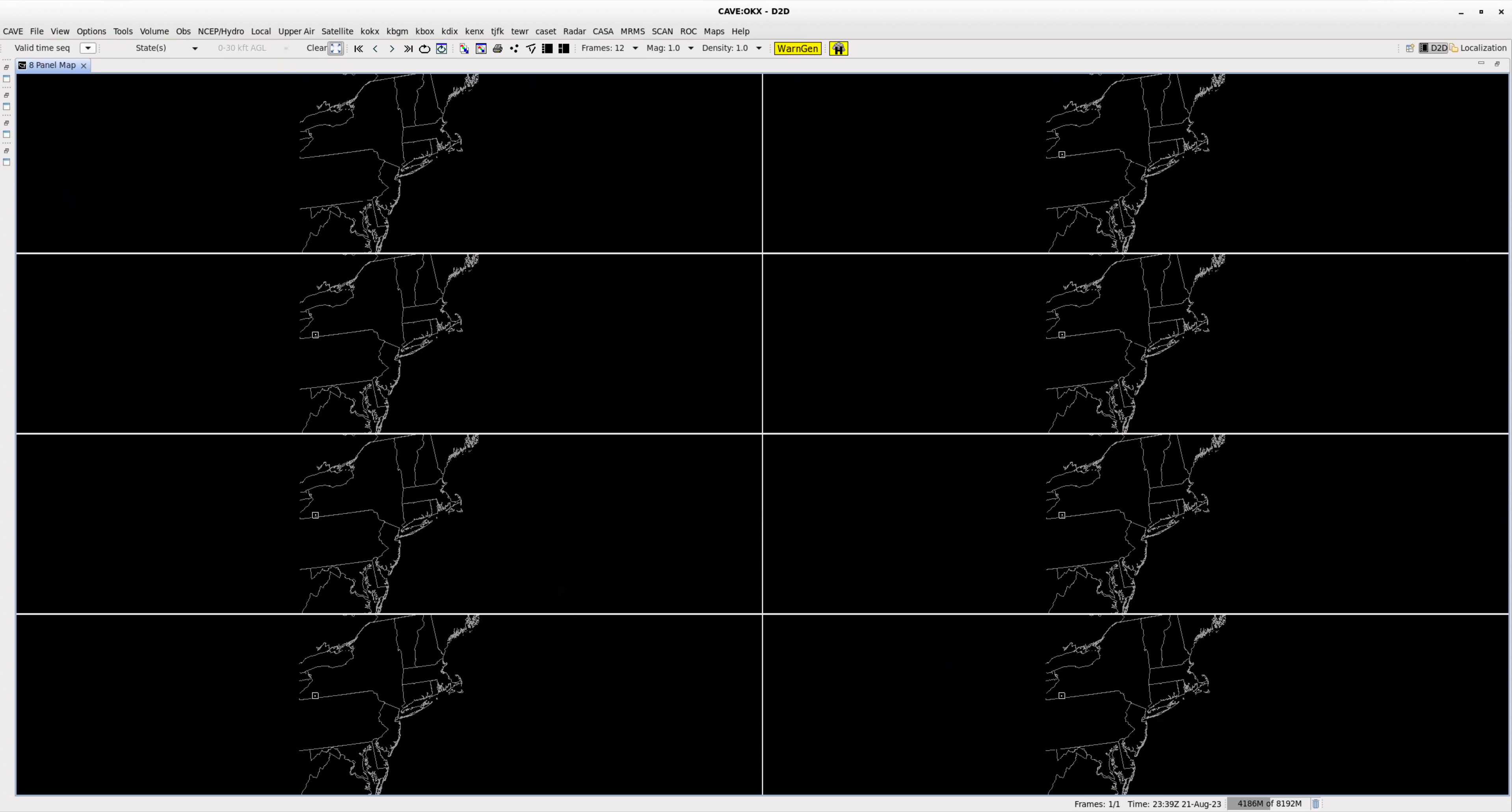The height and width of the screenshot is (812, 1512).
Task: Click the checkmark arrow toolbar icon
Action: [531, 49]
